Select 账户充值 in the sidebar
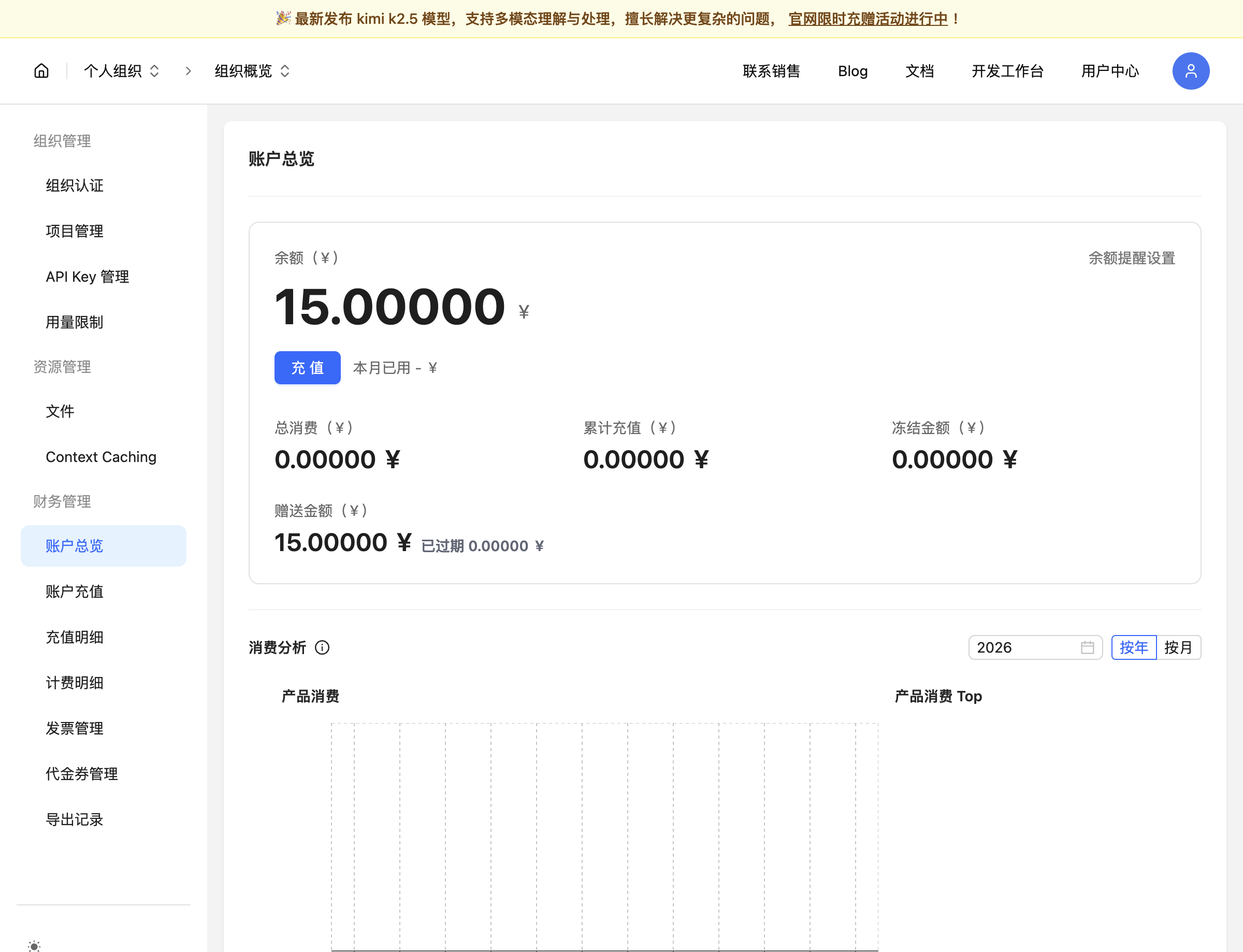Screen dimensions: 1243x952 click(74, 592)
